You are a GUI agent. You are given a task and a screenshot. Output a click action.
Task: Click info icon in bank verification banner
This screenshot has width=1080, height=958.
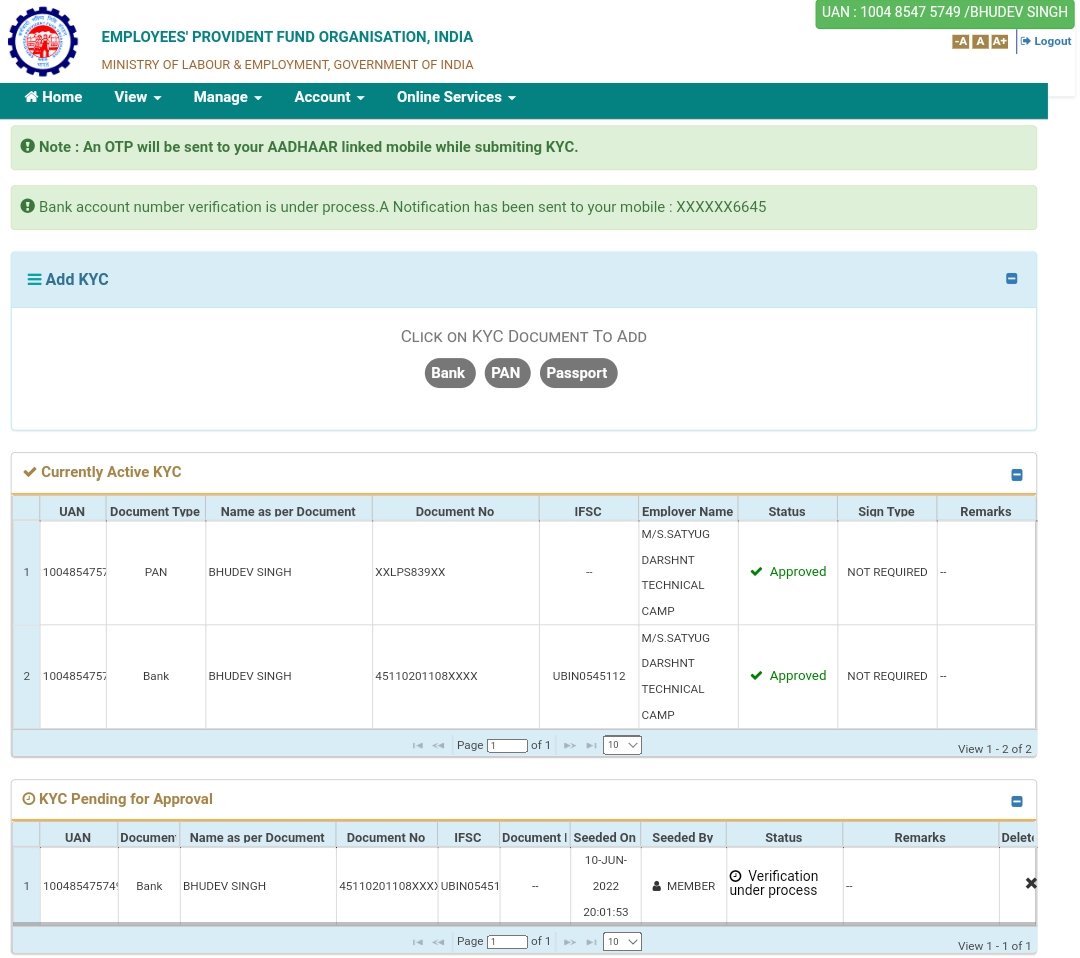tap(28, 206)
